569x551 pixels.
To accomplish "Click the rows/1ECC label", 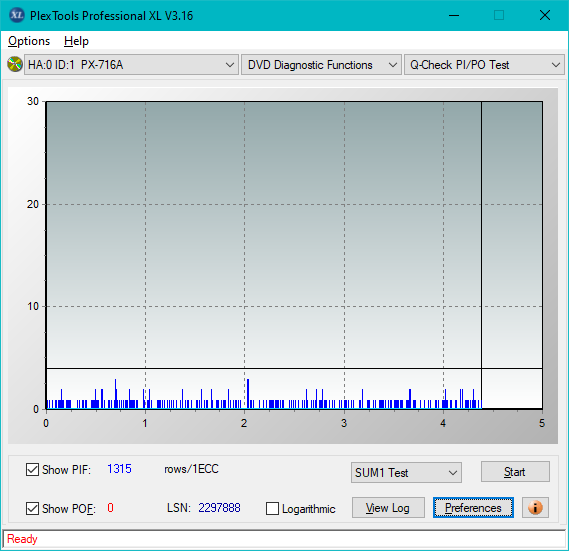I will 191,469.
